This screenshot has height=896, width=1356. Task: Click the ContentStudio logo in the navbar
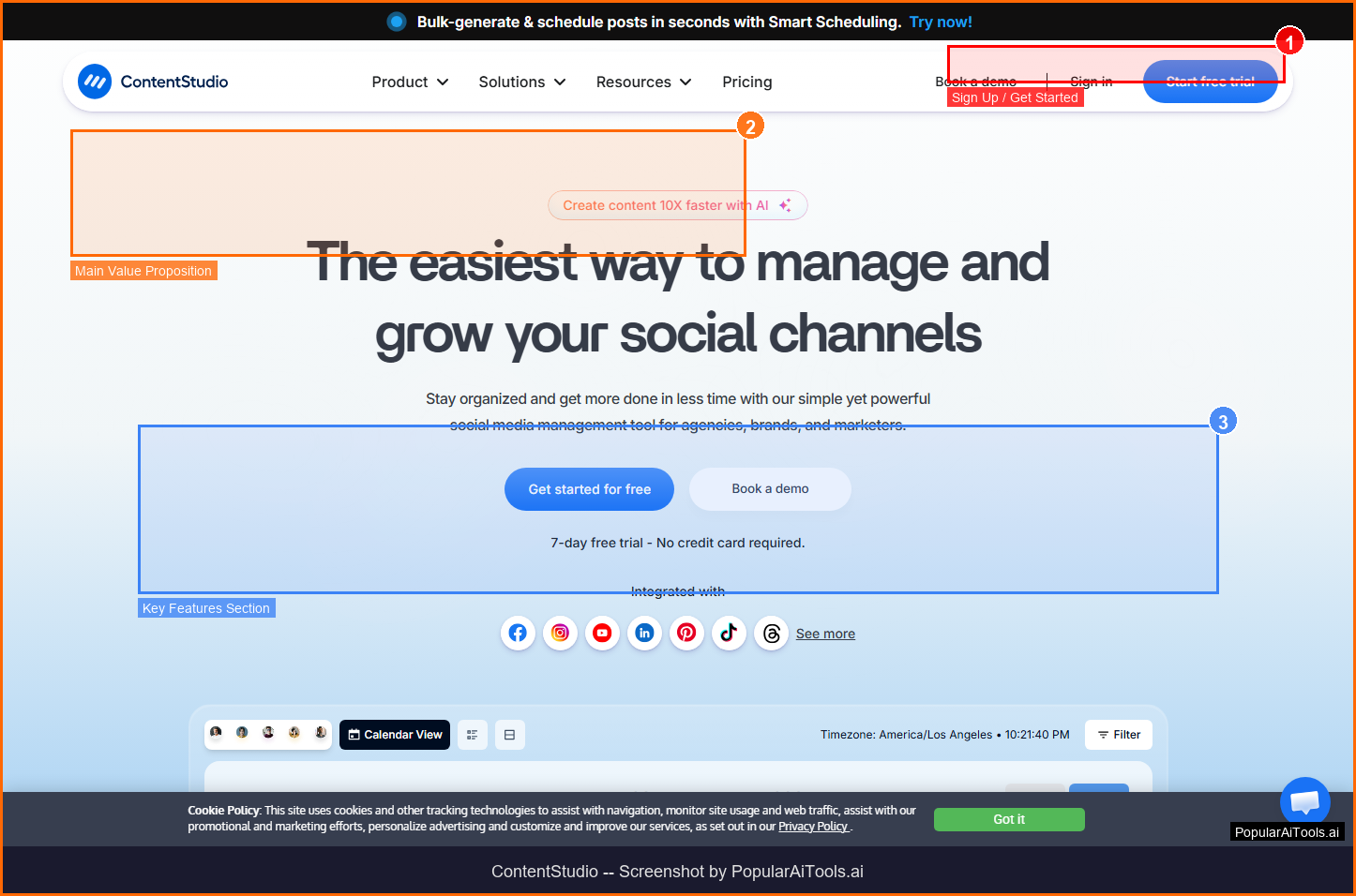click(154, 82)
